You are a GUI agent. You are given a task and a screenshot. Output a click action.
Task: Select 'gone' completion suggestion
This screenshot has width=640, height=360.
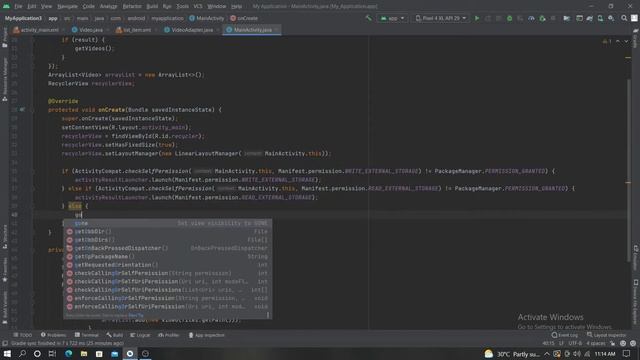coord(167,223)
